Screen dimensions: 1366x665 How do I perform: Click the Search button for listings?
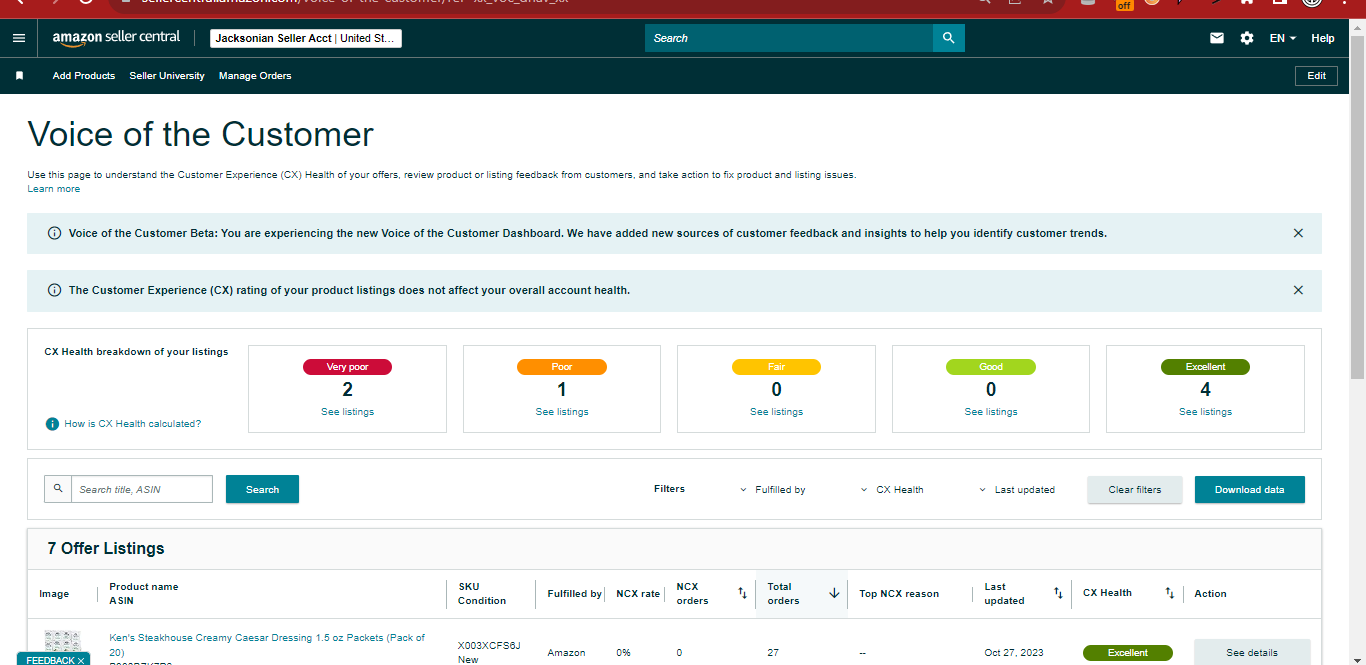(x=262, y=489)
